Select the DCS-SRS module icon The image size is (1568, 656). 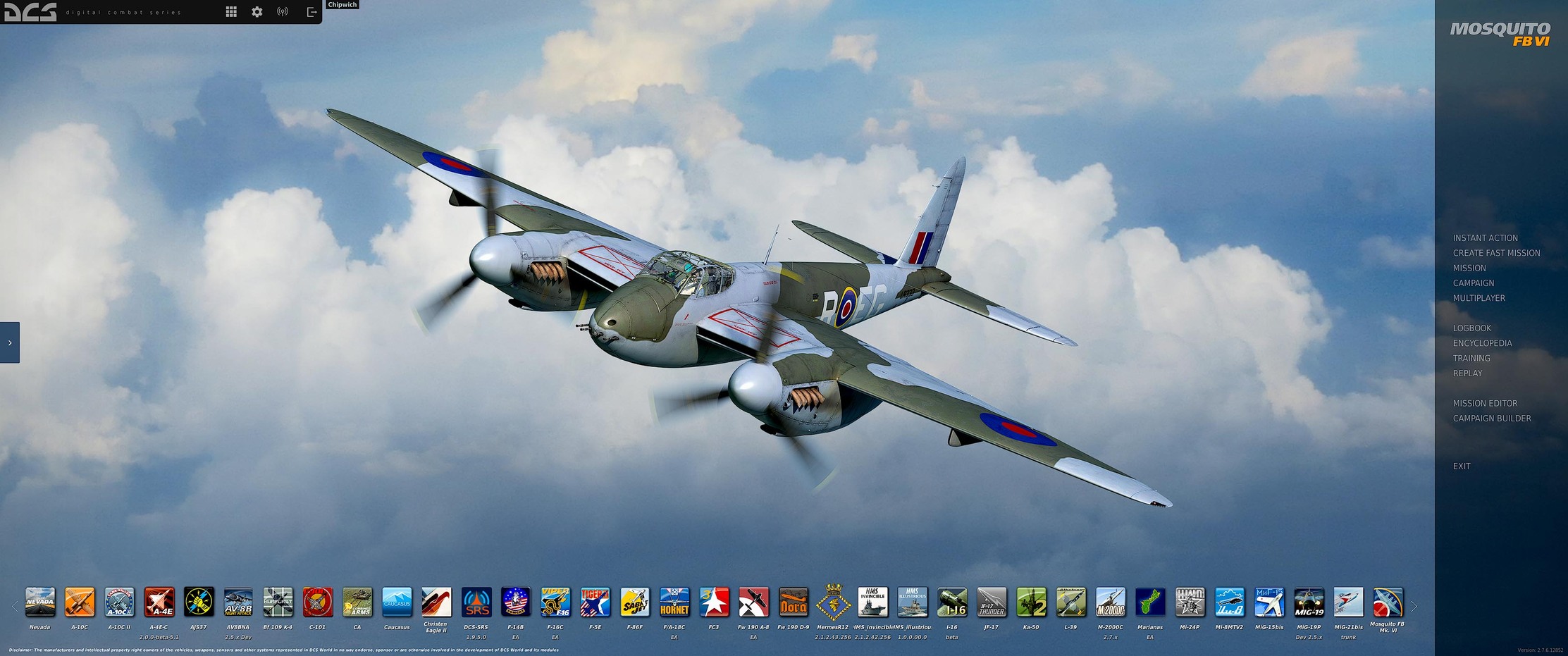(x=476, y=602)
